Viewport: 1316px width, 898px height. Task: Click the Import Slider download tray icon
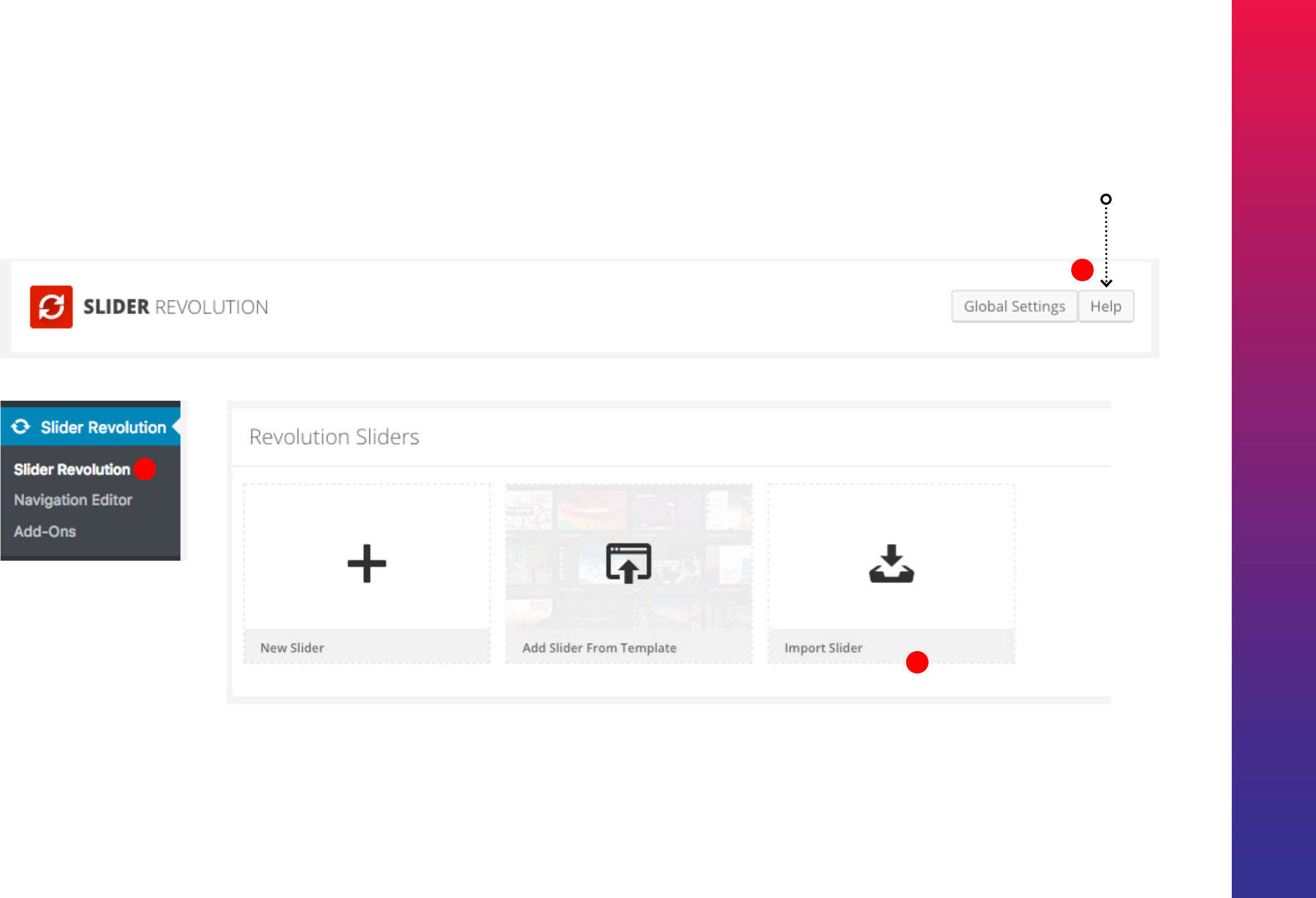pos(891,564)
